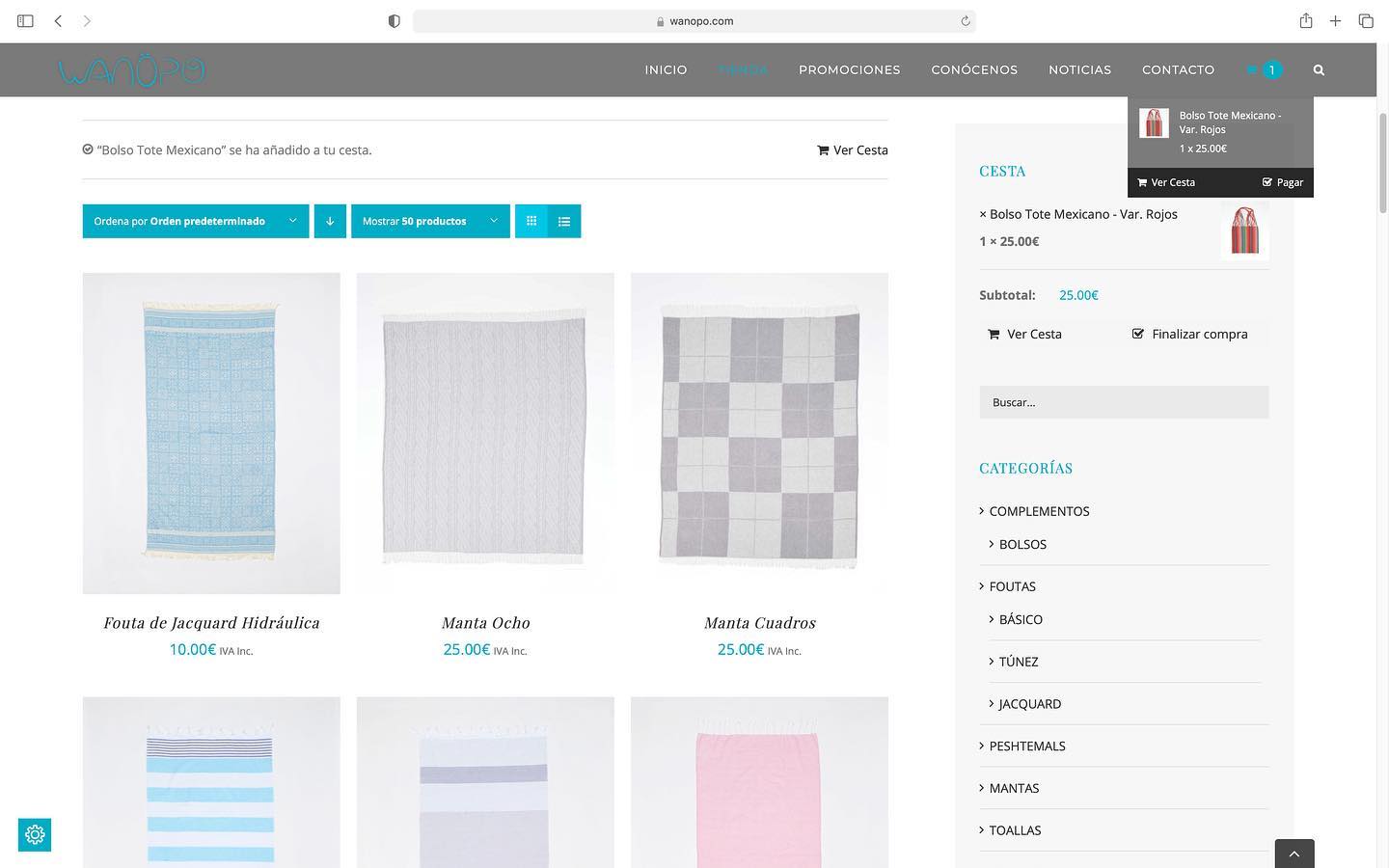Add a new tab with plus icon
1389x868 pixels.
pyautogui.click(x=1335, y=20)
